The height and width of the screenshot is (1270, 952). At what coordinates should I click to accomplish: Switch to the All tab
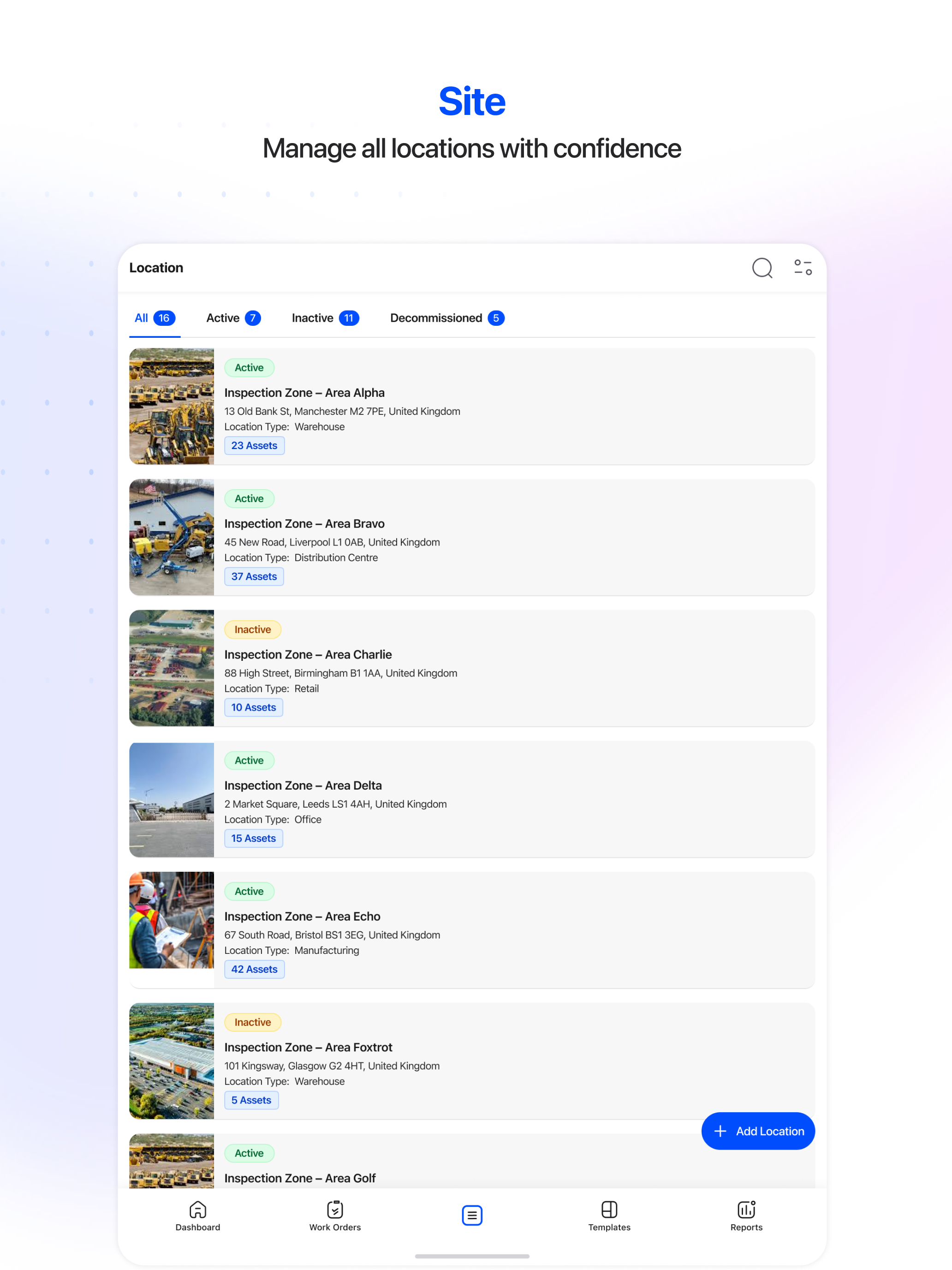pyautogui.click(x=155, y=318)
